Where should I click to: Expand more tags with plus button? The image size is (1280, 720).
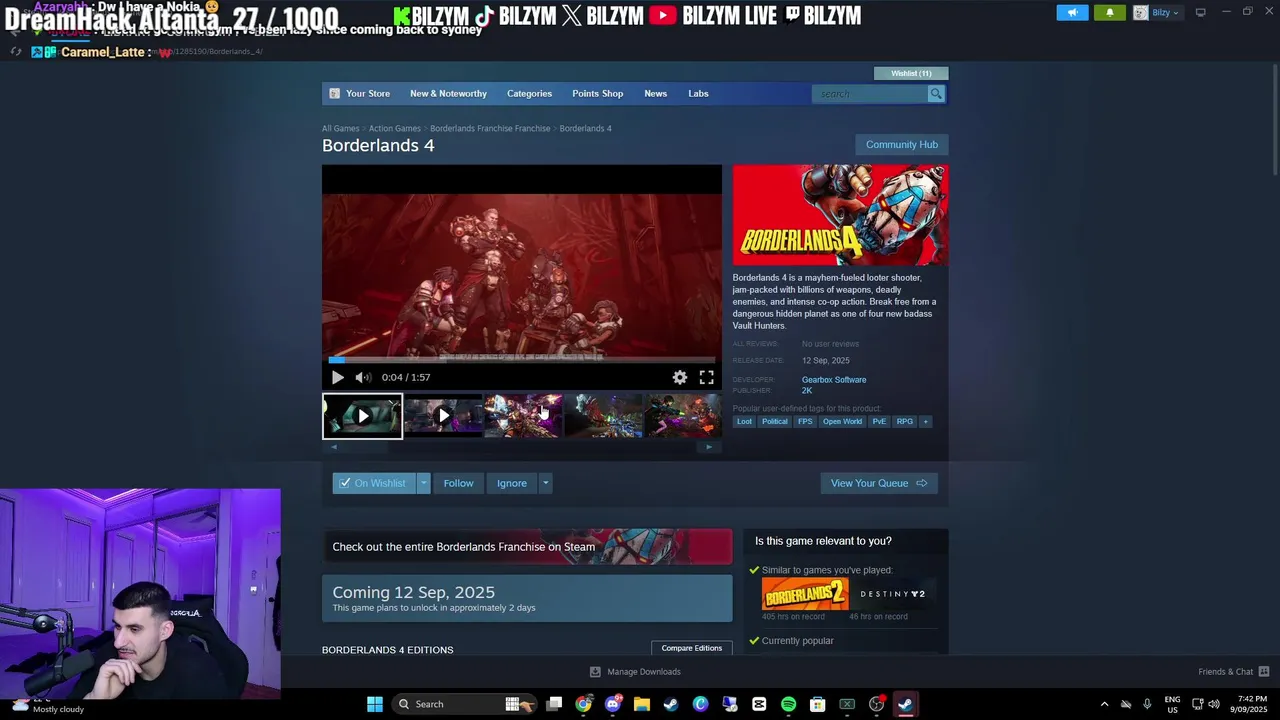tap(925, 422)
